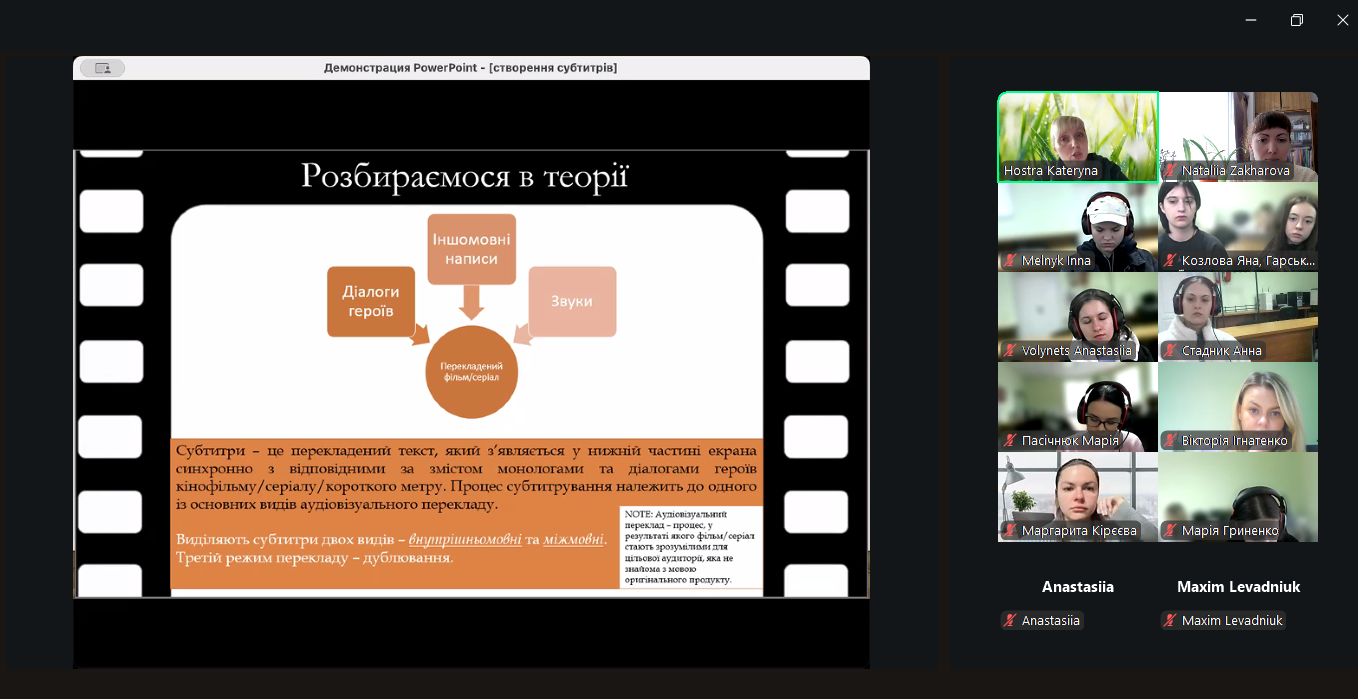Click muted mic icon beside Maxim Levadniuk label

pyautogui.click(x=1170, y=621)
